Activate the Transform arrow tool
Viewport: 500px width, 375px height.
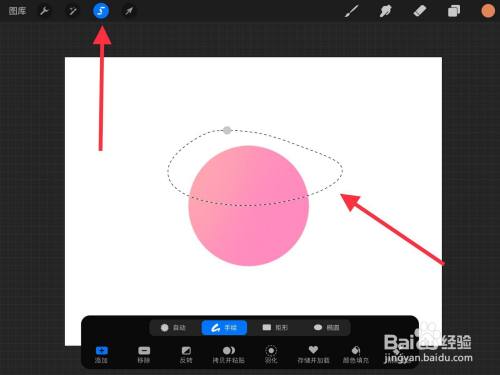[129, 11]
